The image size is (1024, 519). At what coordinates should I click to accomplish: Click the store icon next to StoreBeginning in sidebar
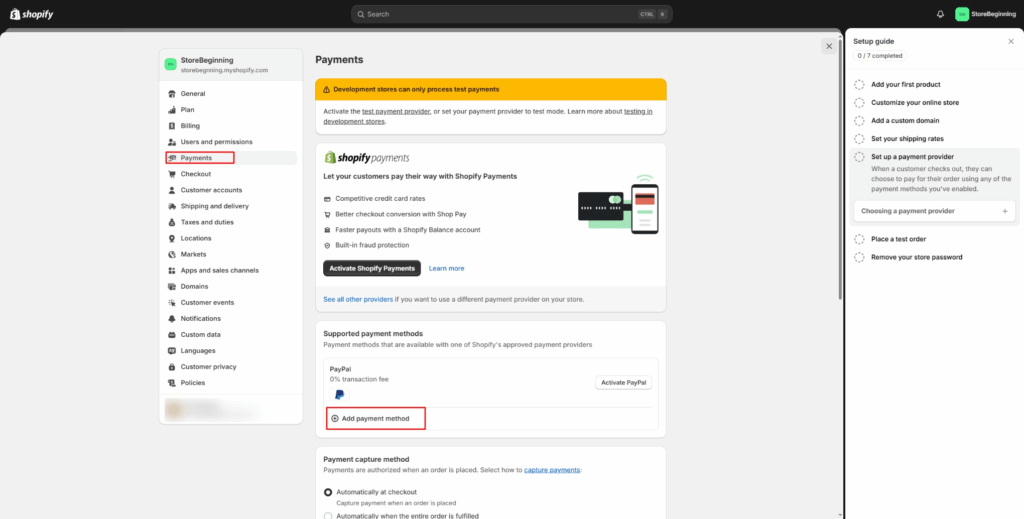[171, 65]
